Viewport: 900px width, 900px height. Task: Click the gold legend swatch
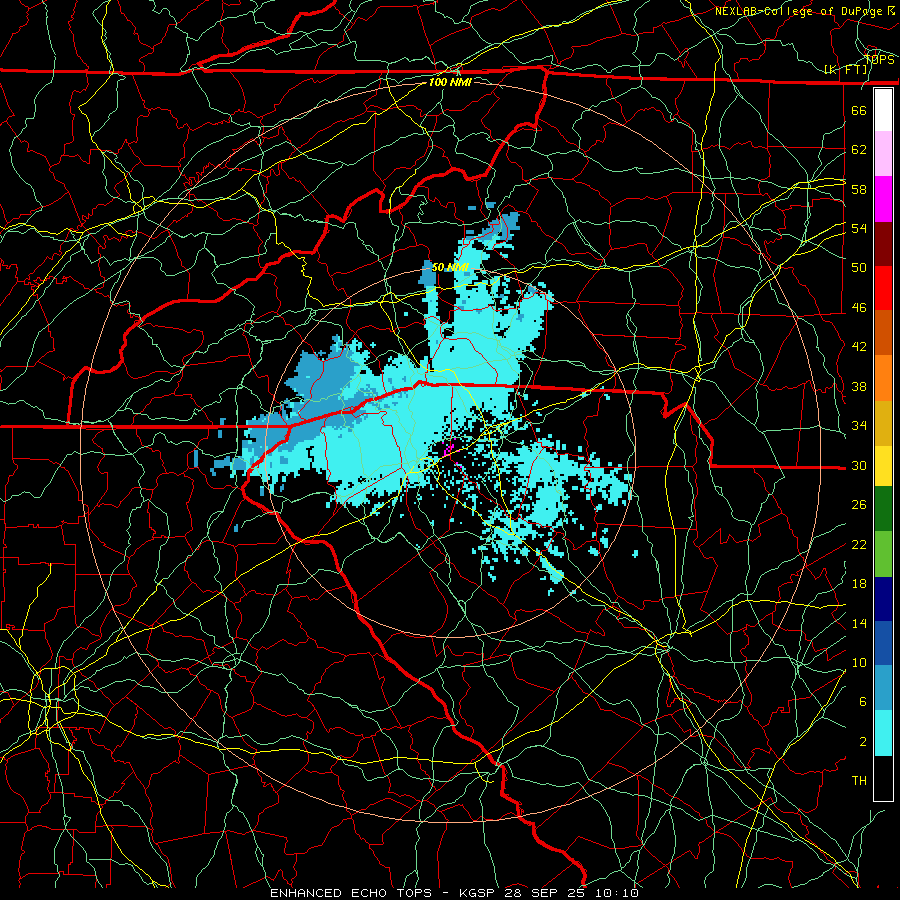[x=883, y=423]
